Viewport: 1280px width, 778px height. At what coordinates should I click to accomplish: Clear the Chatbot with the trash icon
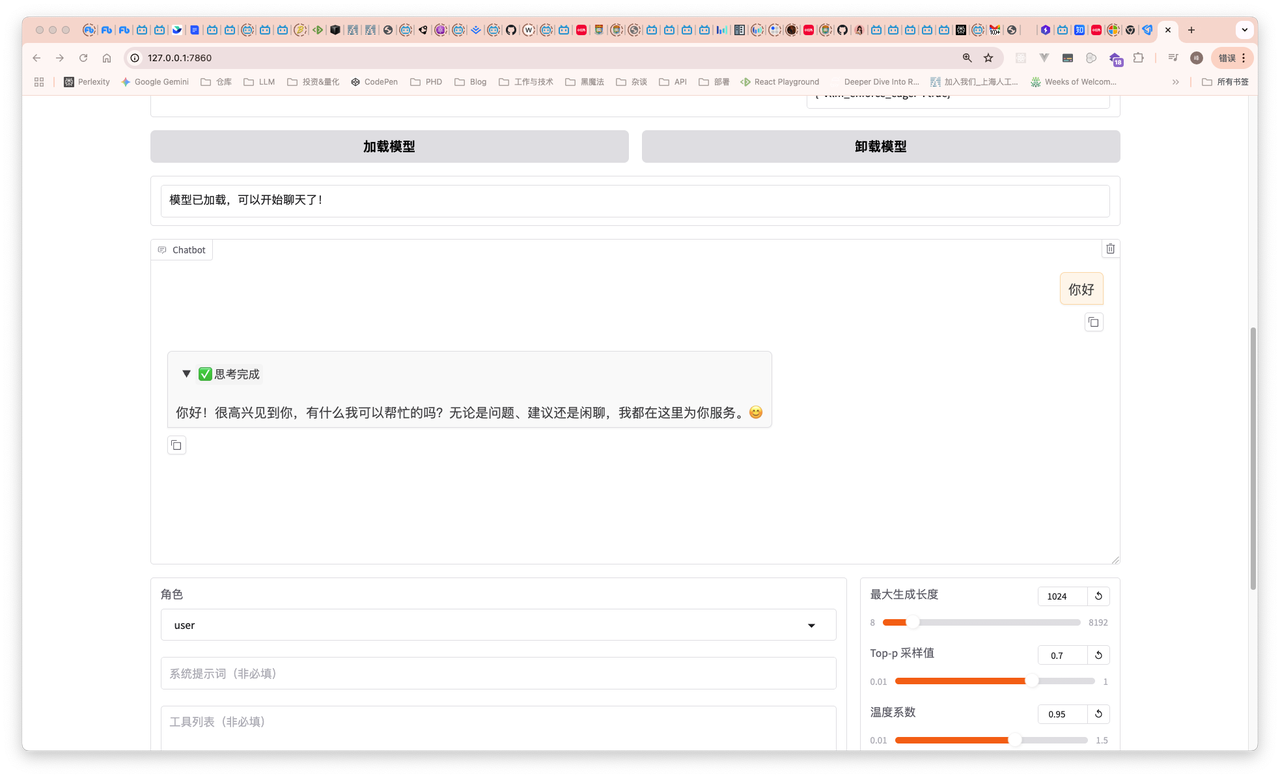(1110, 248)
